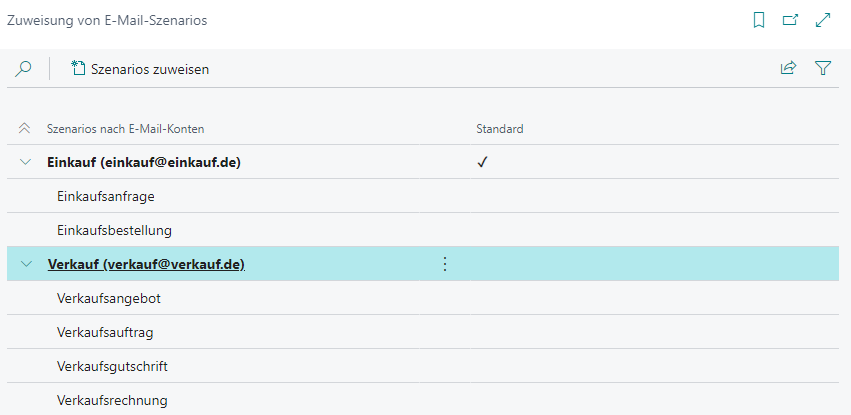Click the search magnifier icon
This screenshot has width=851, height=415.
(23, 69)
